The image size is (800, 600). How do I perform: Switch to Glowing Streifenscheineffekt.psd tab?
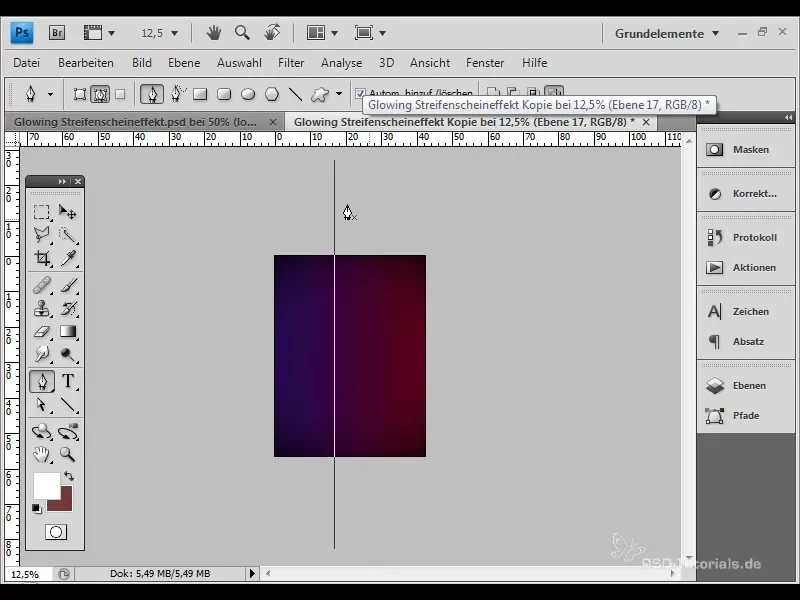[135, 122]
